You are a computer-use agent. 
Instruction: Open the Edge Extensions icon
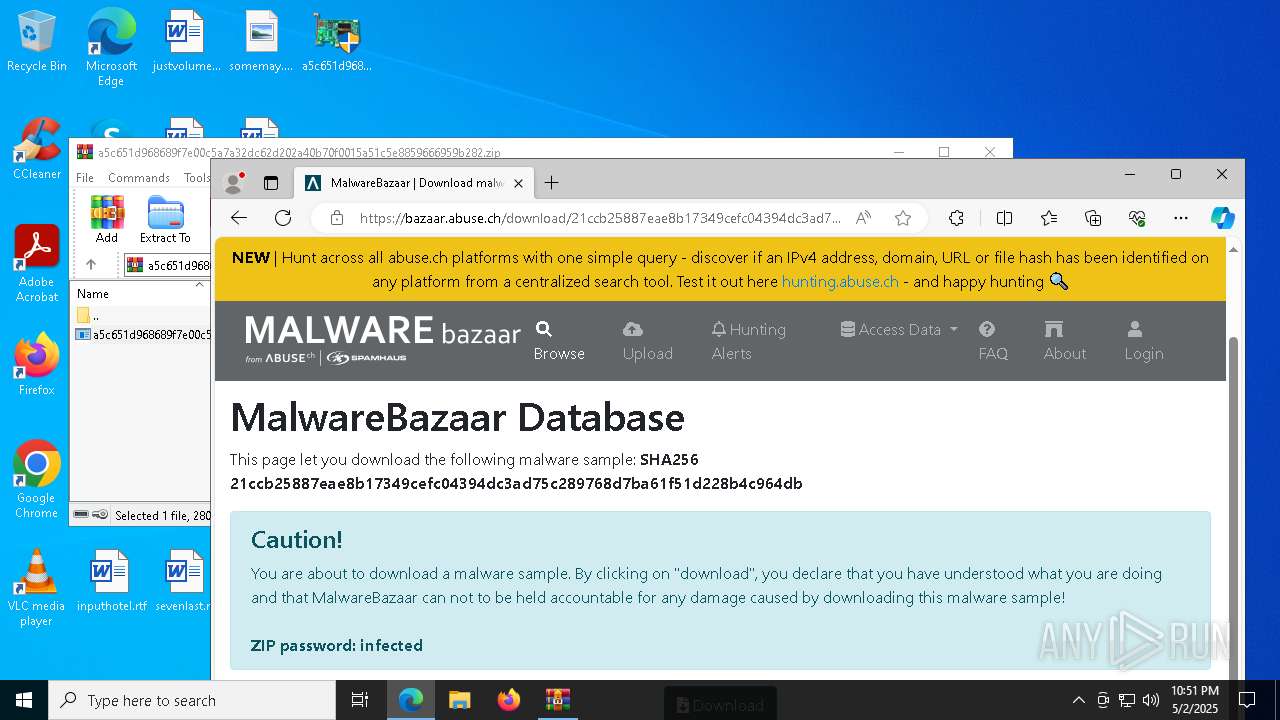coord(957,218)
